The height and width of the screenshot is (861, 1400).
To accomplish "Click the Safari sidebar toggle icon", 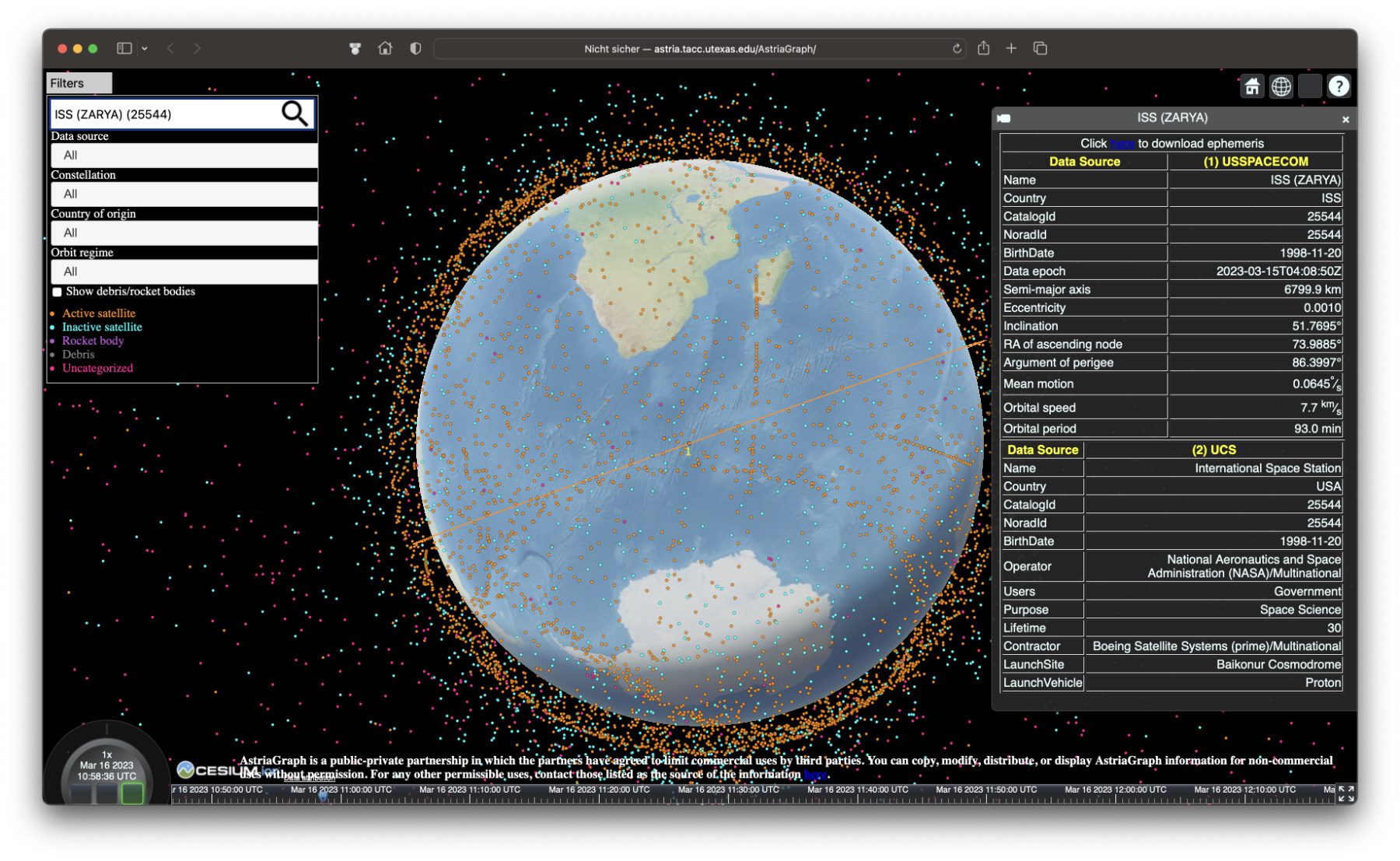I will point(124,48).
